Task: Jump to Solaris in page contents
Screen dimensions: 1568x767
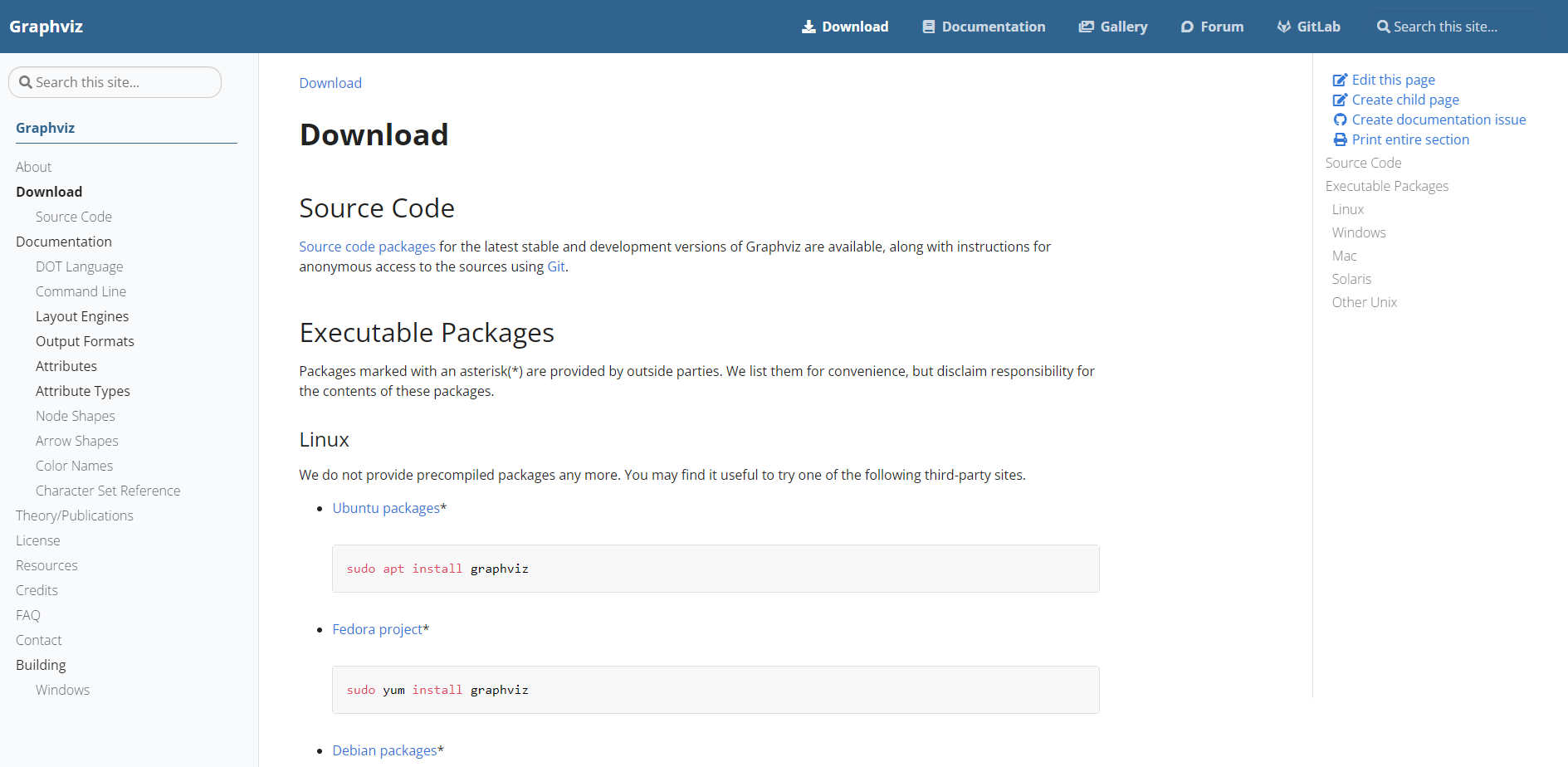Action: coord(1351,279)
